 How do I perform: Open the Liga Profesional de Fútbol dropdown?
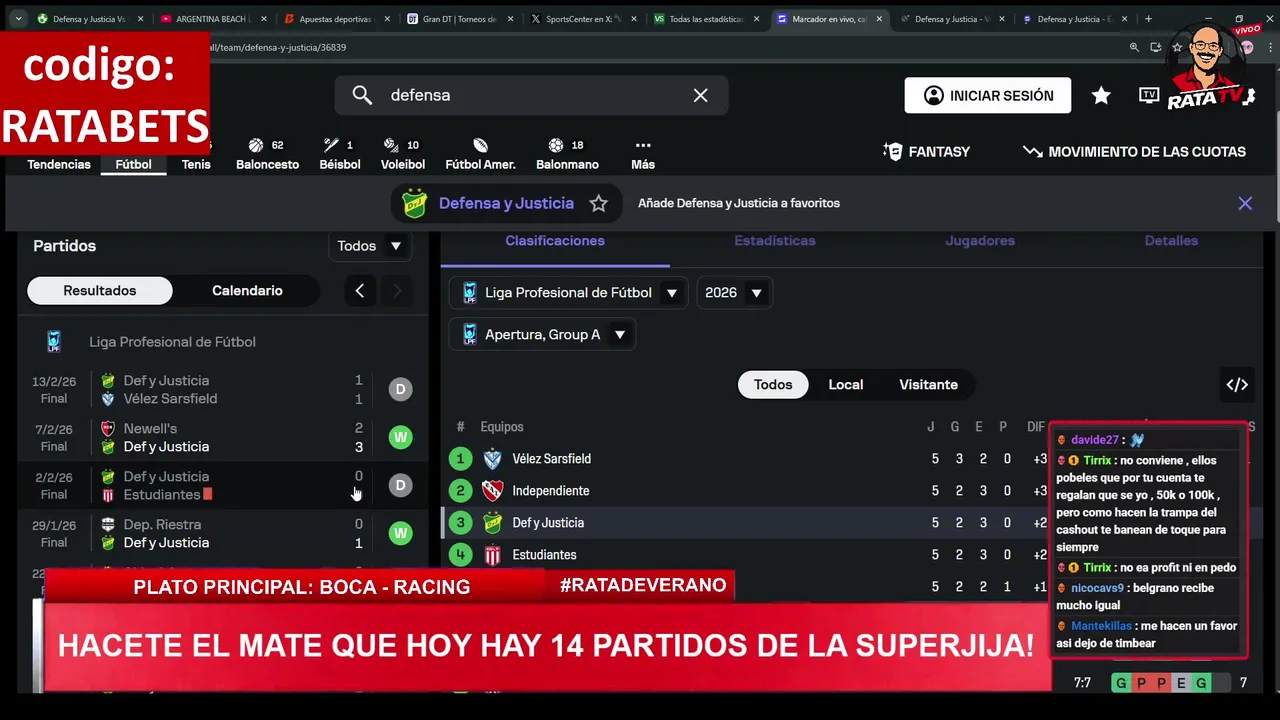[568, 293]
